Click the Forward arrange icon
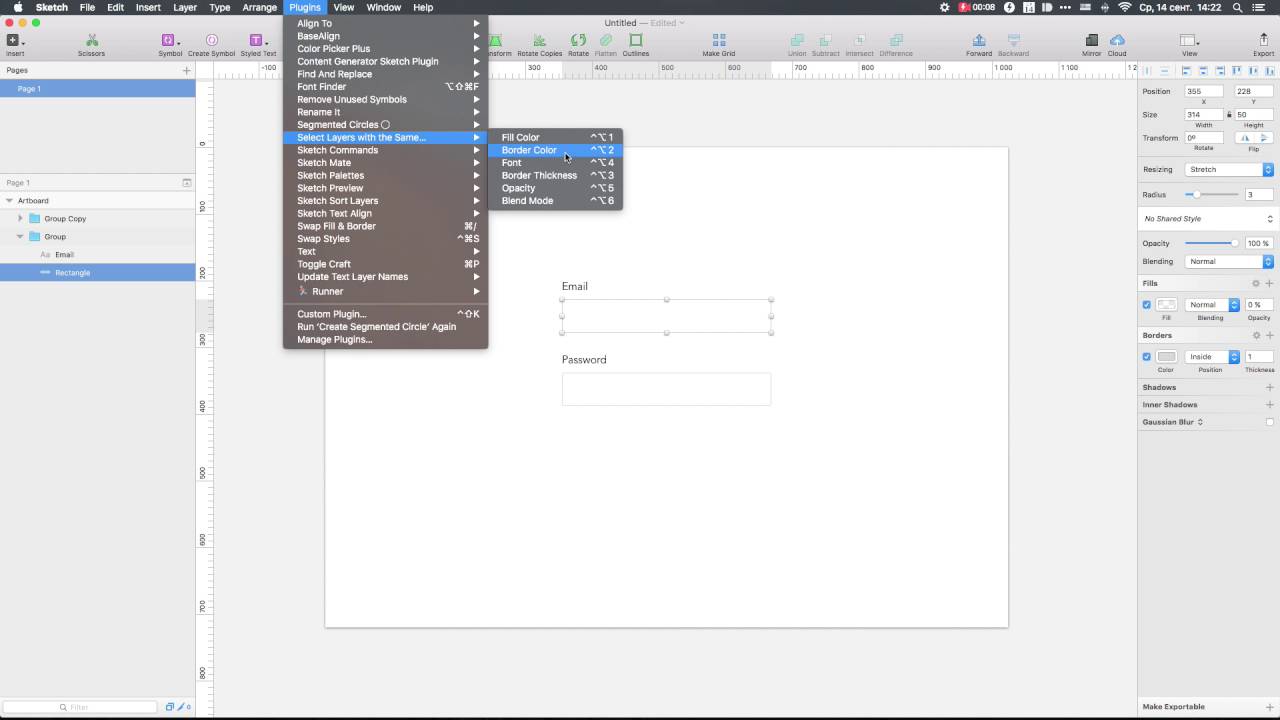 pos(978,41)
